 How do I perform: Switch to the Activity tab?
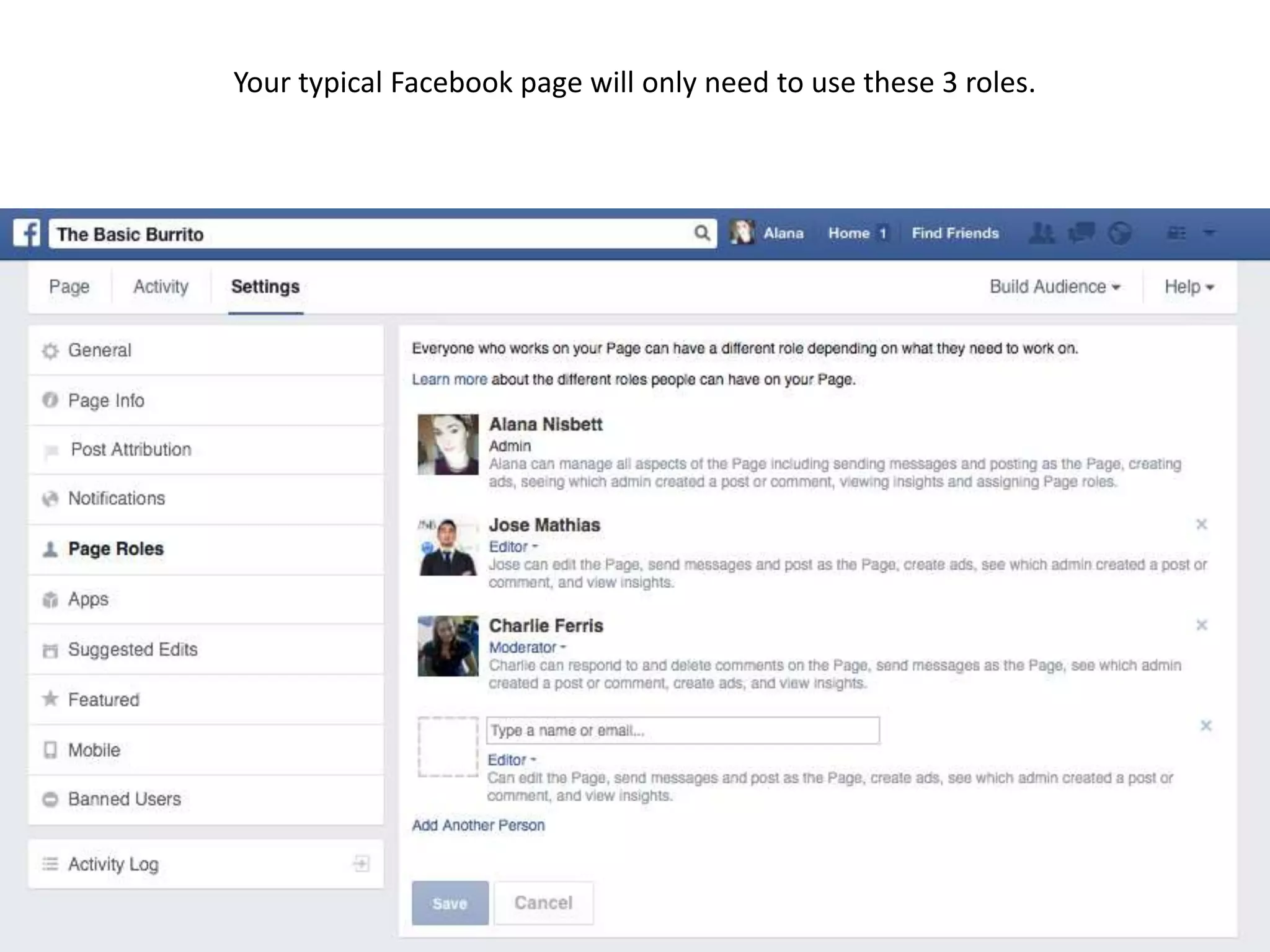[x=161, y=286]
